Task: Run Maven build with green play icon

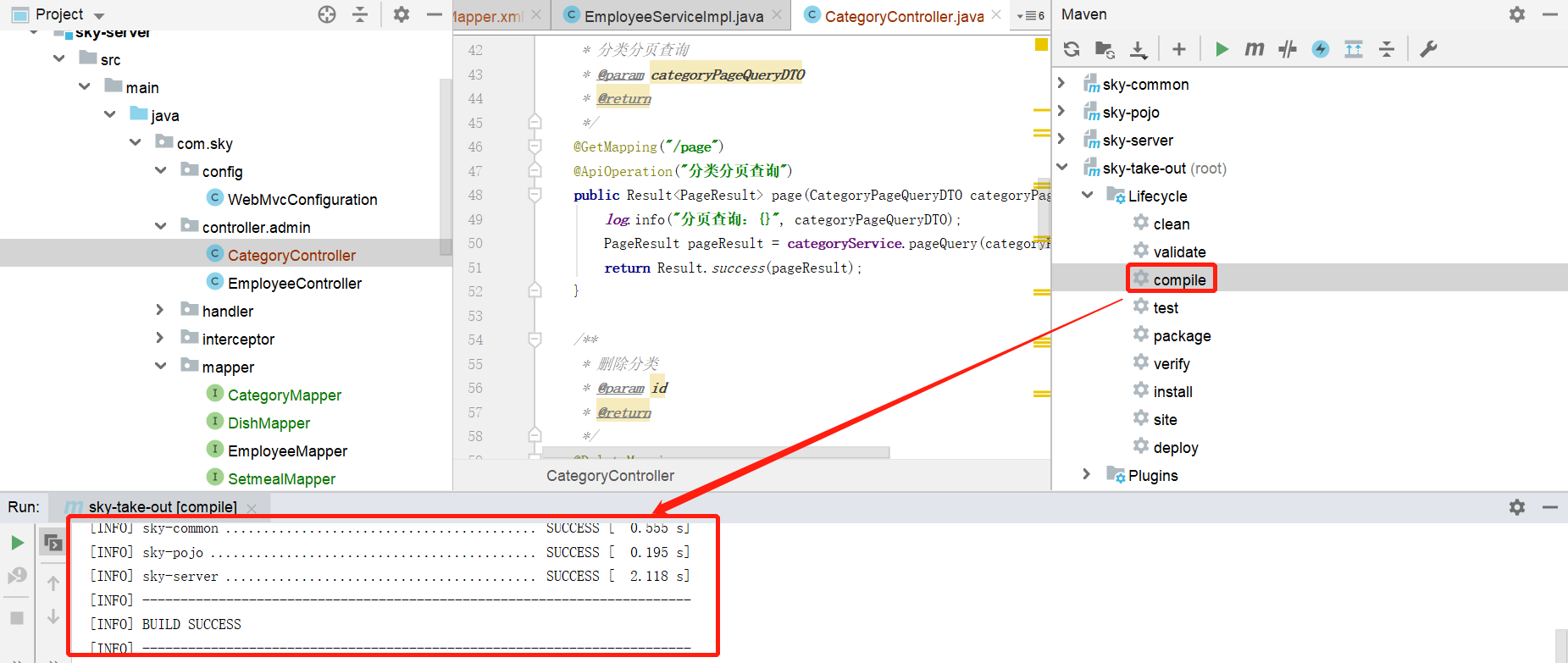Action: click(1222, 49)
